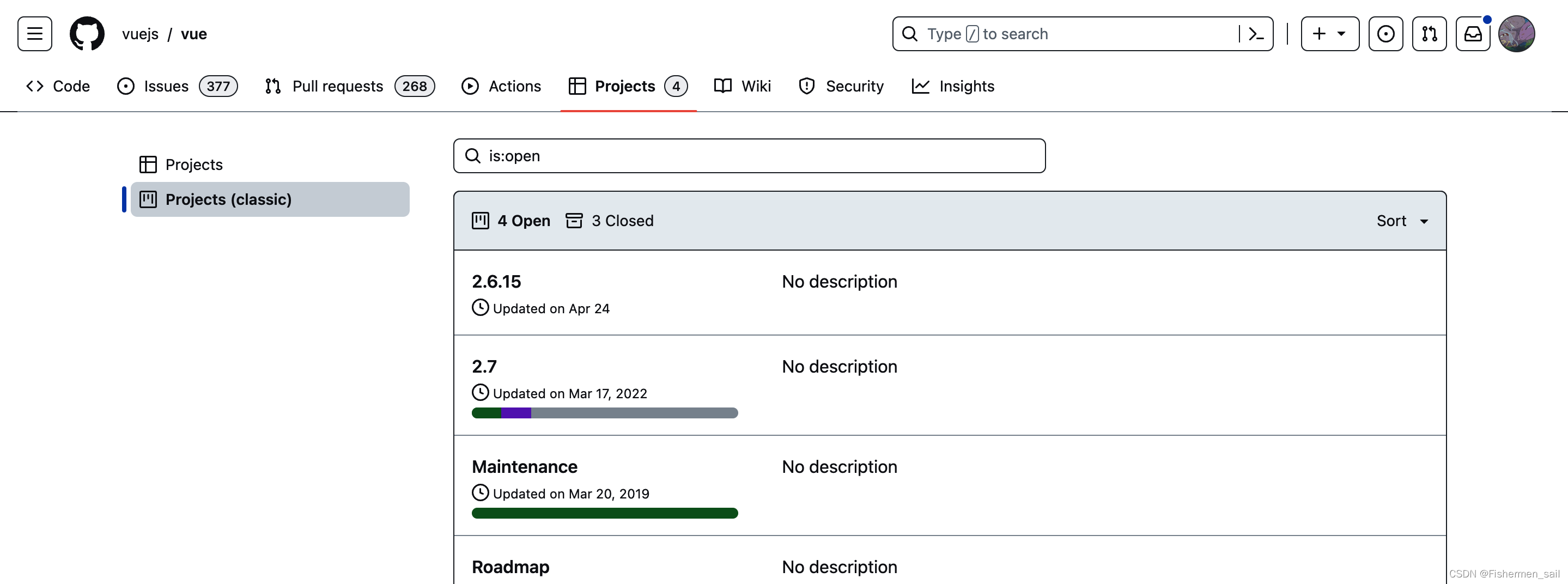Click 'No description' in the Maintenance row
The image size is (1568, 584).
point(840,466)
